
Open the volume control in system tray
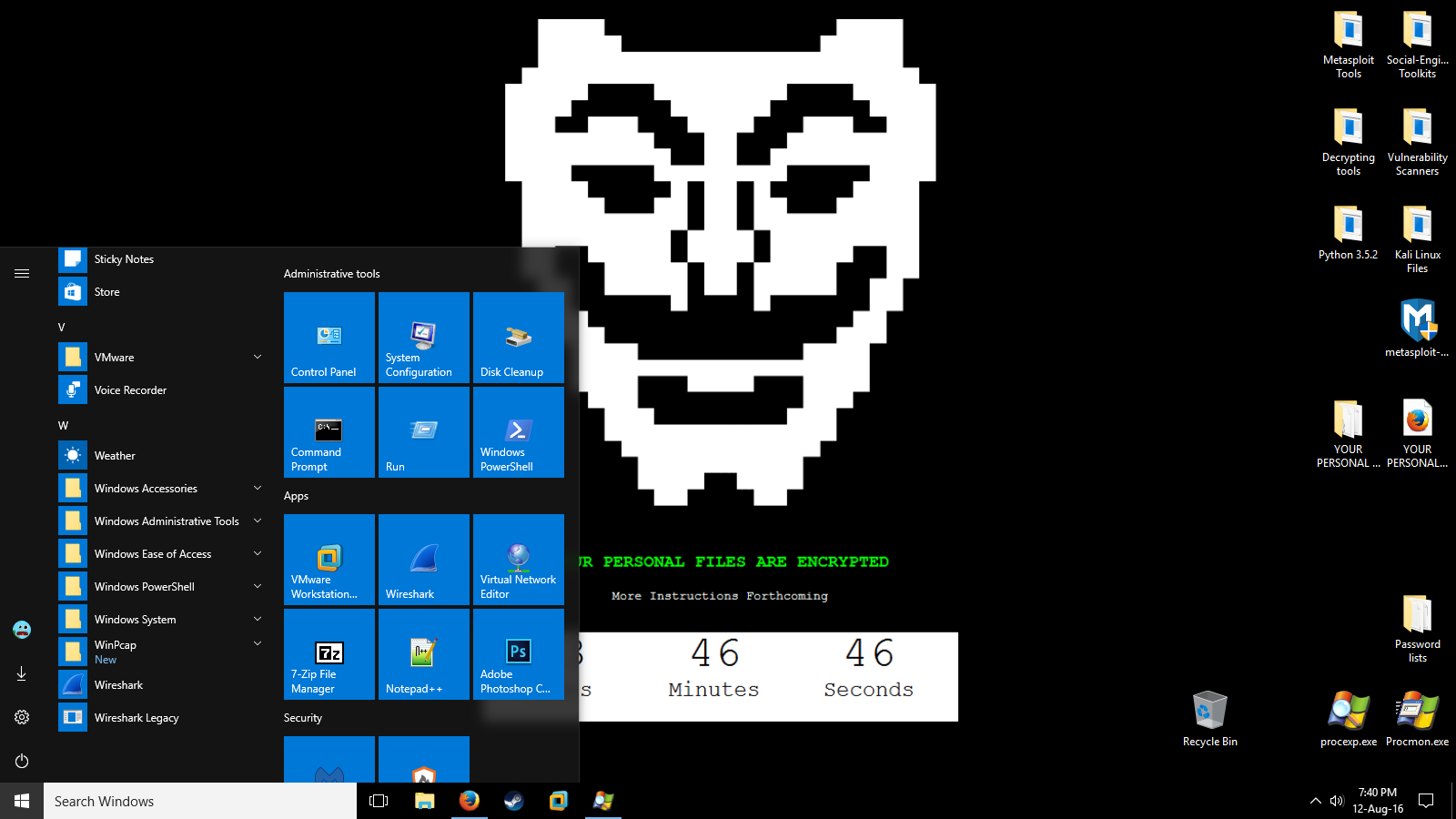(x=1336, y=801)
